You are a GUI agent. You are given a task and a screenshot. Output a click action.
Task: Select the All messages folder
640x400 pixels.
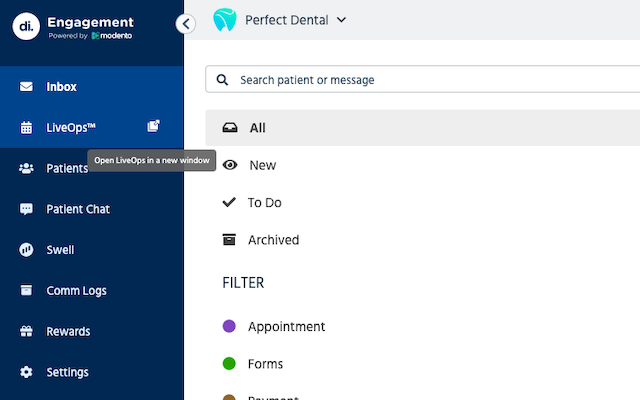tap(422, 128)
